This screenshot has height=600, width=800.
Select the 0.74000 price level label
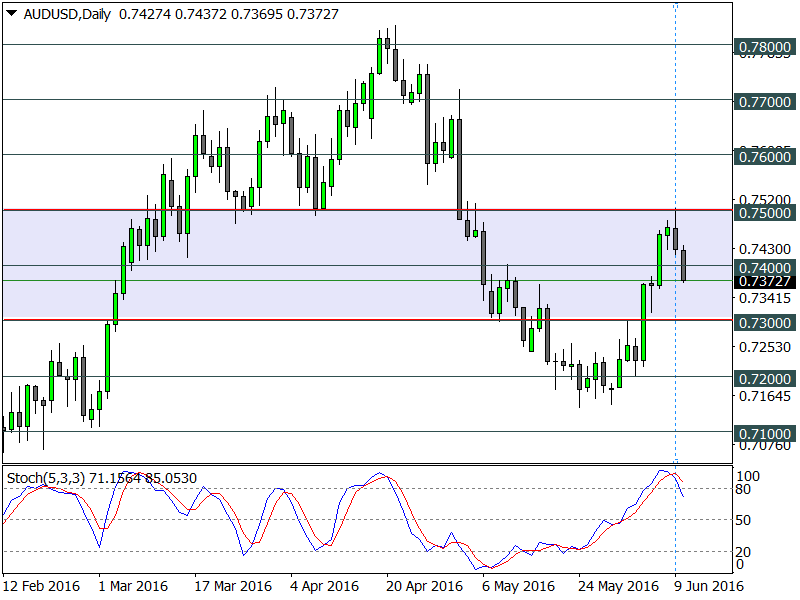point(764,267)
